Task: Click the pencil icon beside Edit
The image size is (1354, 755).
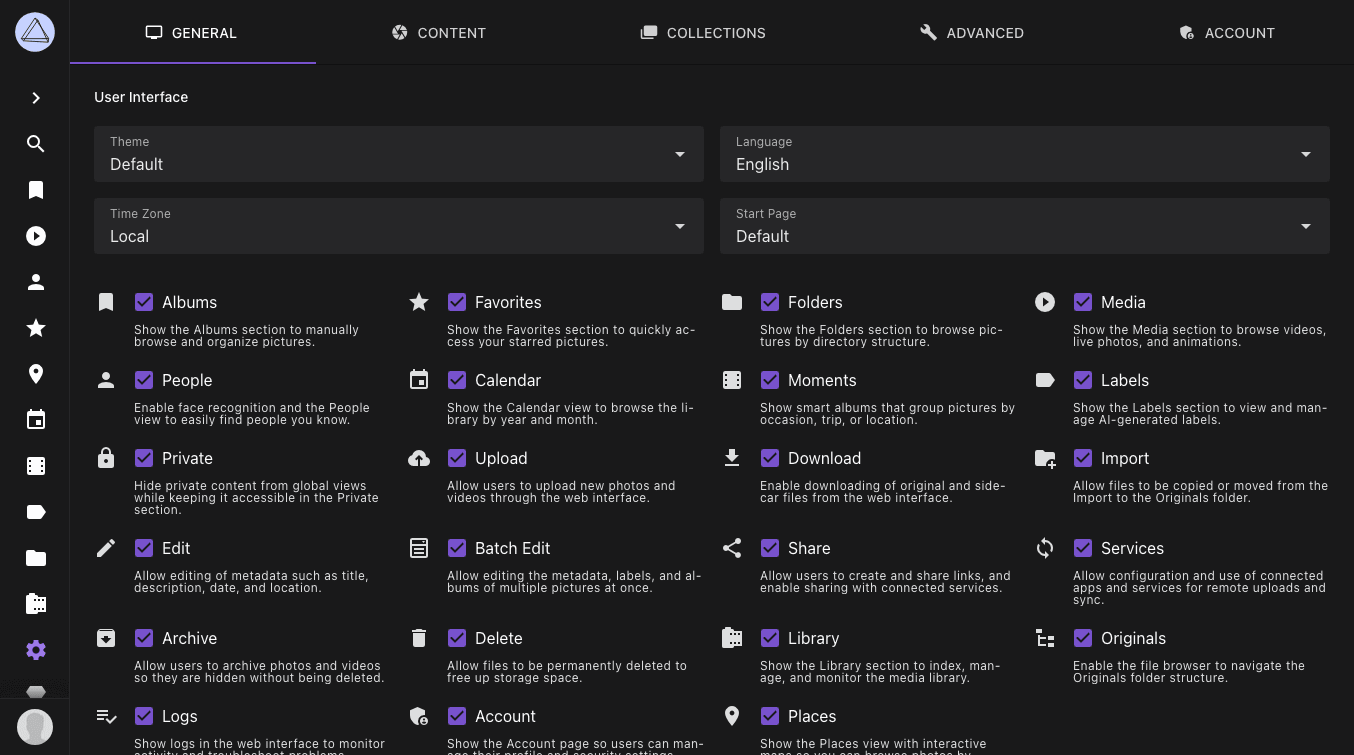Action: [x=106, y=548]
